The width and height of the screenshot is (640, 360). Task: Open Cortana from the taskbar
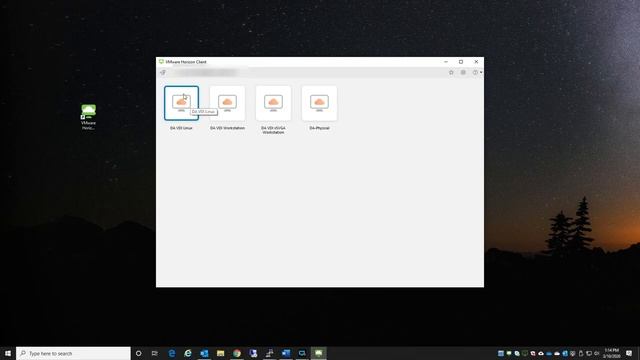(138, 353)
